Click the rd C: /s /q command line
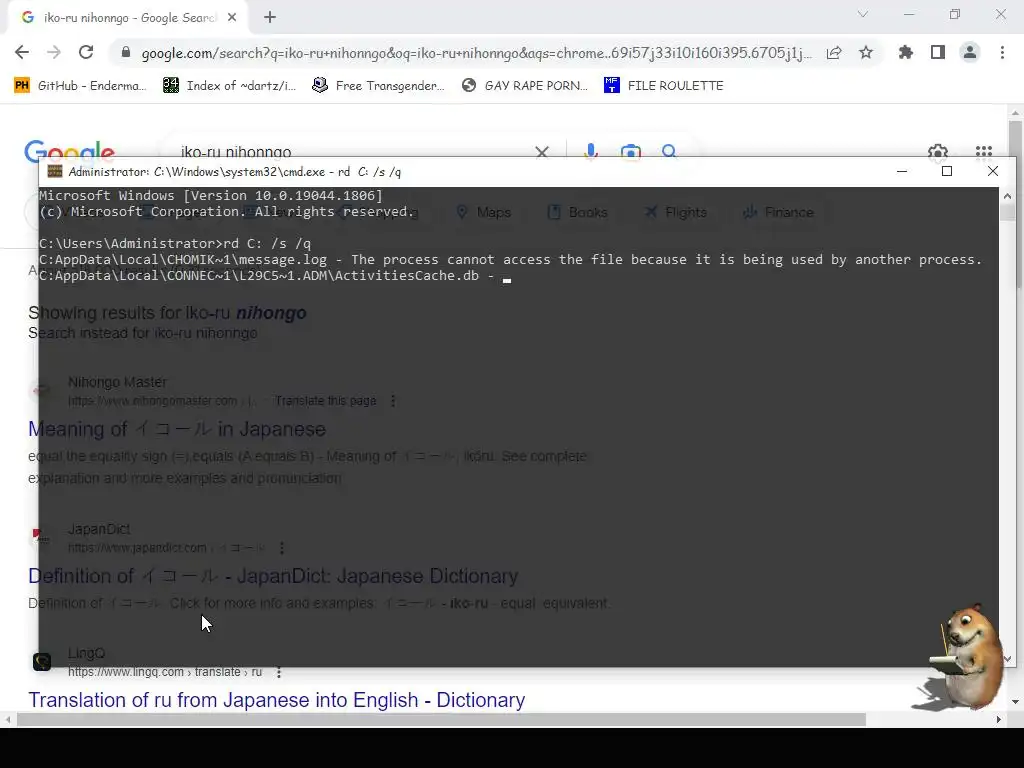 (x=174, y=244)
